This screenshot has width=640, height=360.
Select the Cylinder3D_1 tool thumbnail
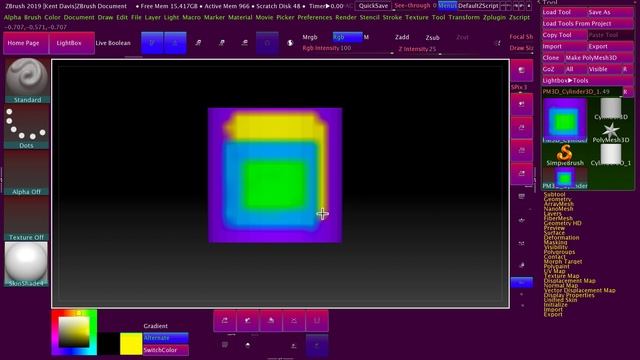tap(611, 155)
